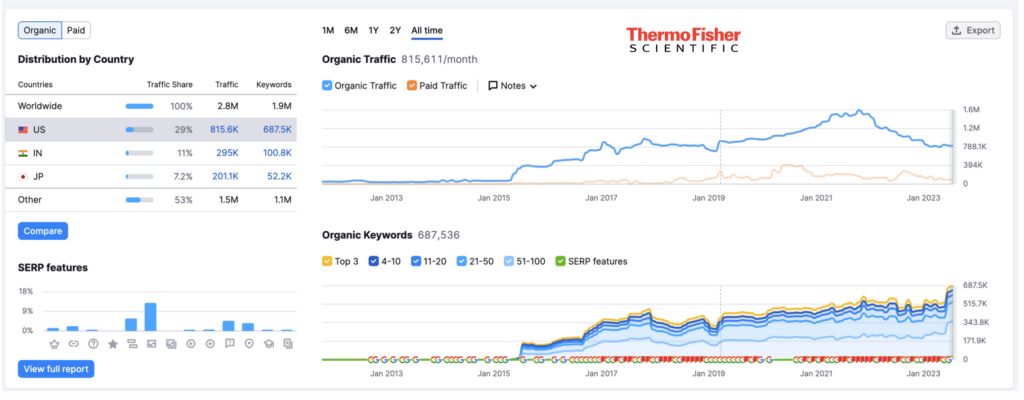Viewport: 1024px width, 400px height.
Task: Click the tallest bar in SERP features chart
Action: pyautogui.click(x=150, y=316)
